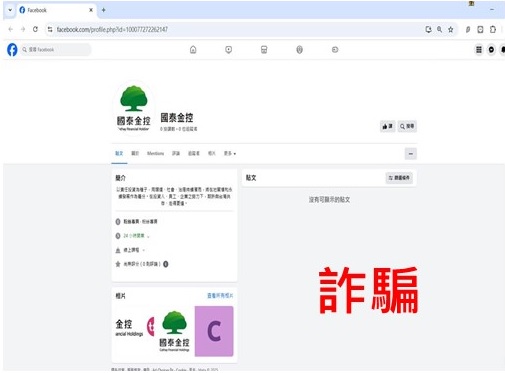
Task: Open the notifications bell icon
Action: tap(503, 50)
